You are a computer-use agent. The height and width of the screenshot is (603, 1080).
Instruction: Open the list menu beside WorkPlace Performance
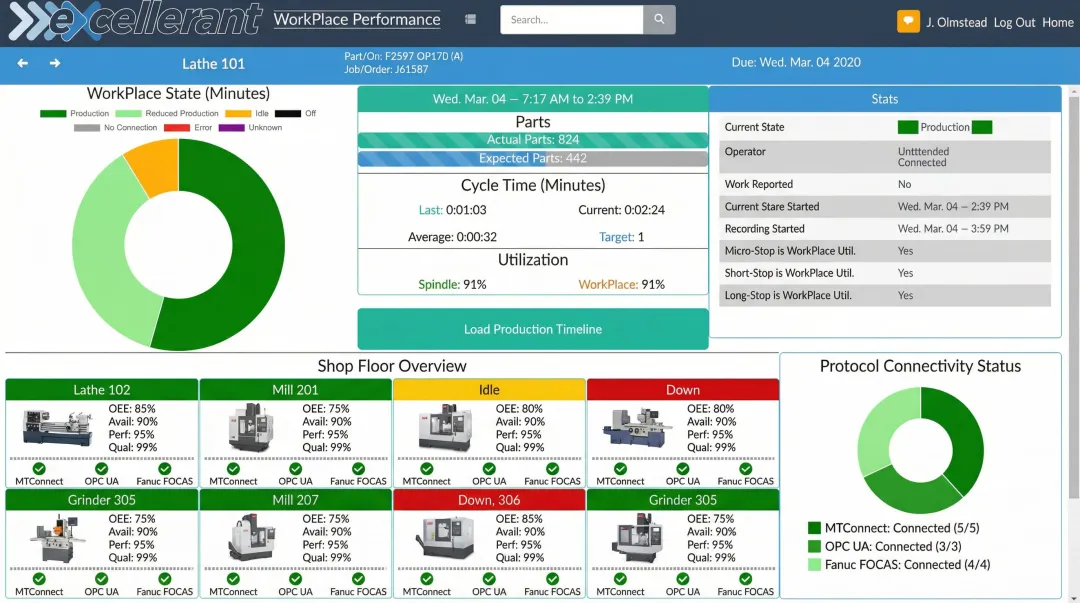pos(470,19)
